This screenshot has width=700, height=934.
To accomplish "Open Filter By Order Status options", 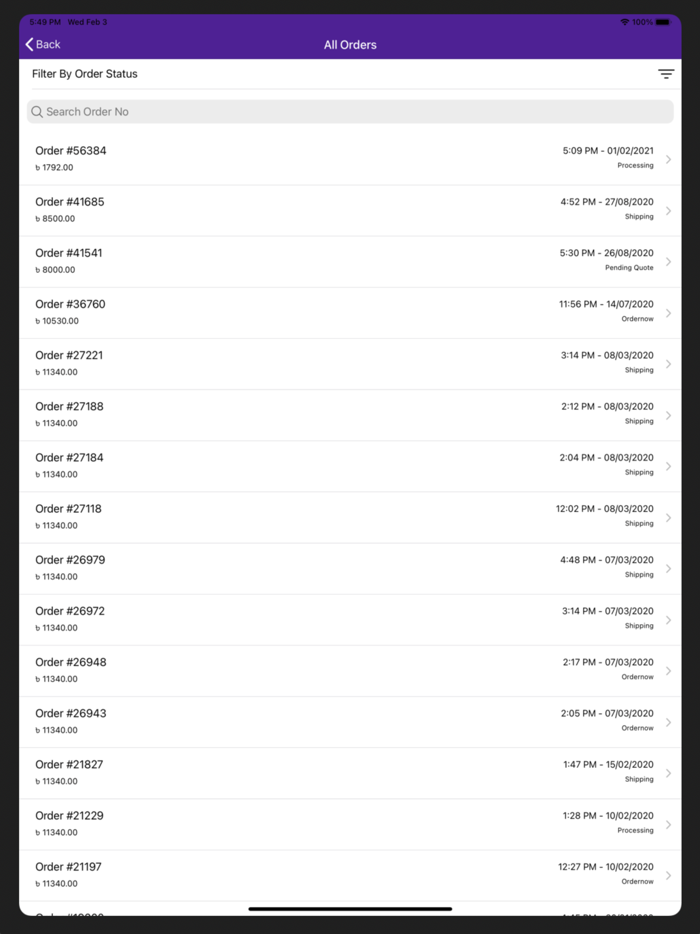I will [x=88, y=73].
